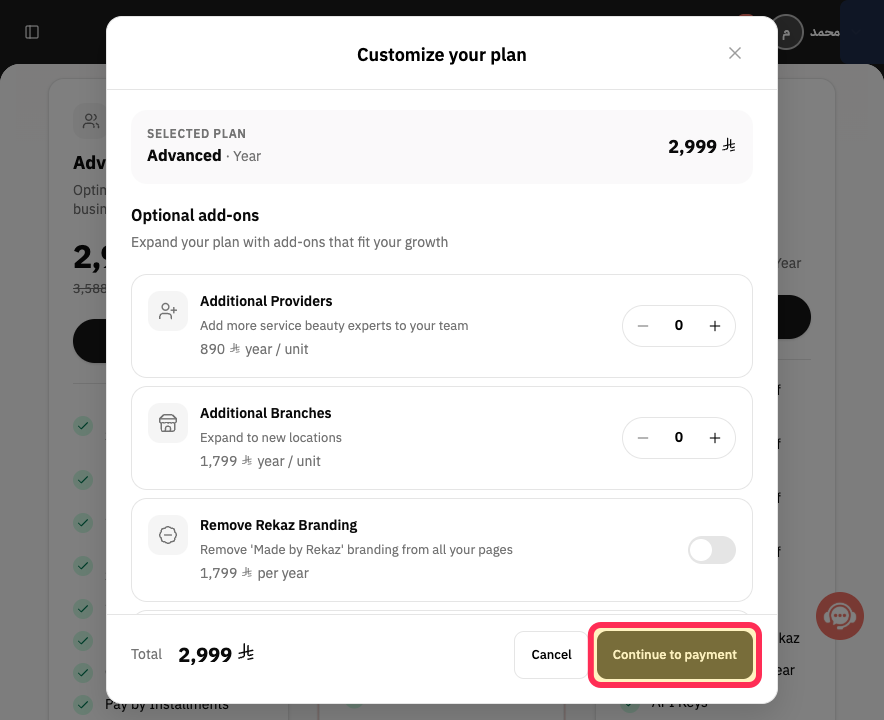Cancel the plan customization dialog
Image resolution: width=884 pixels, height=720 pixels.
(x=551, y=655)
